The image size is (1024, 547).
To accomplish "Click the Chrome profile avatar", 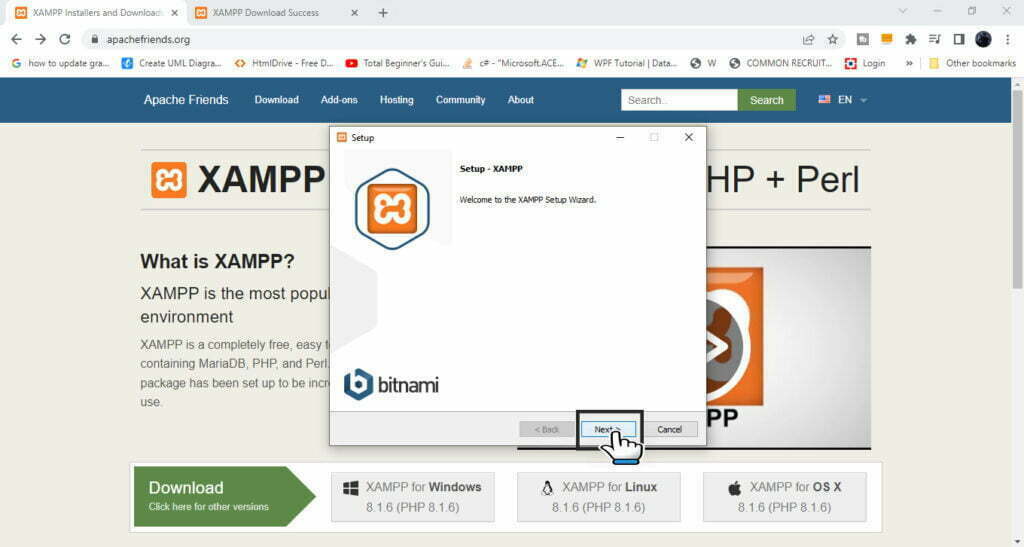I will coord(983,40).
